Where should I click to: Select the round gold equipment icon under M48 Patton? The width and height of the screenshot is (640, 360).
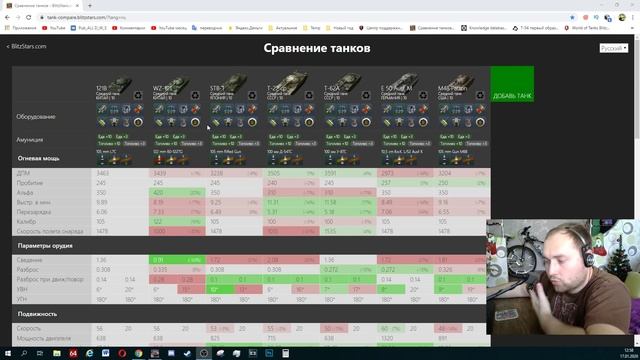click(x=480, y=122)
